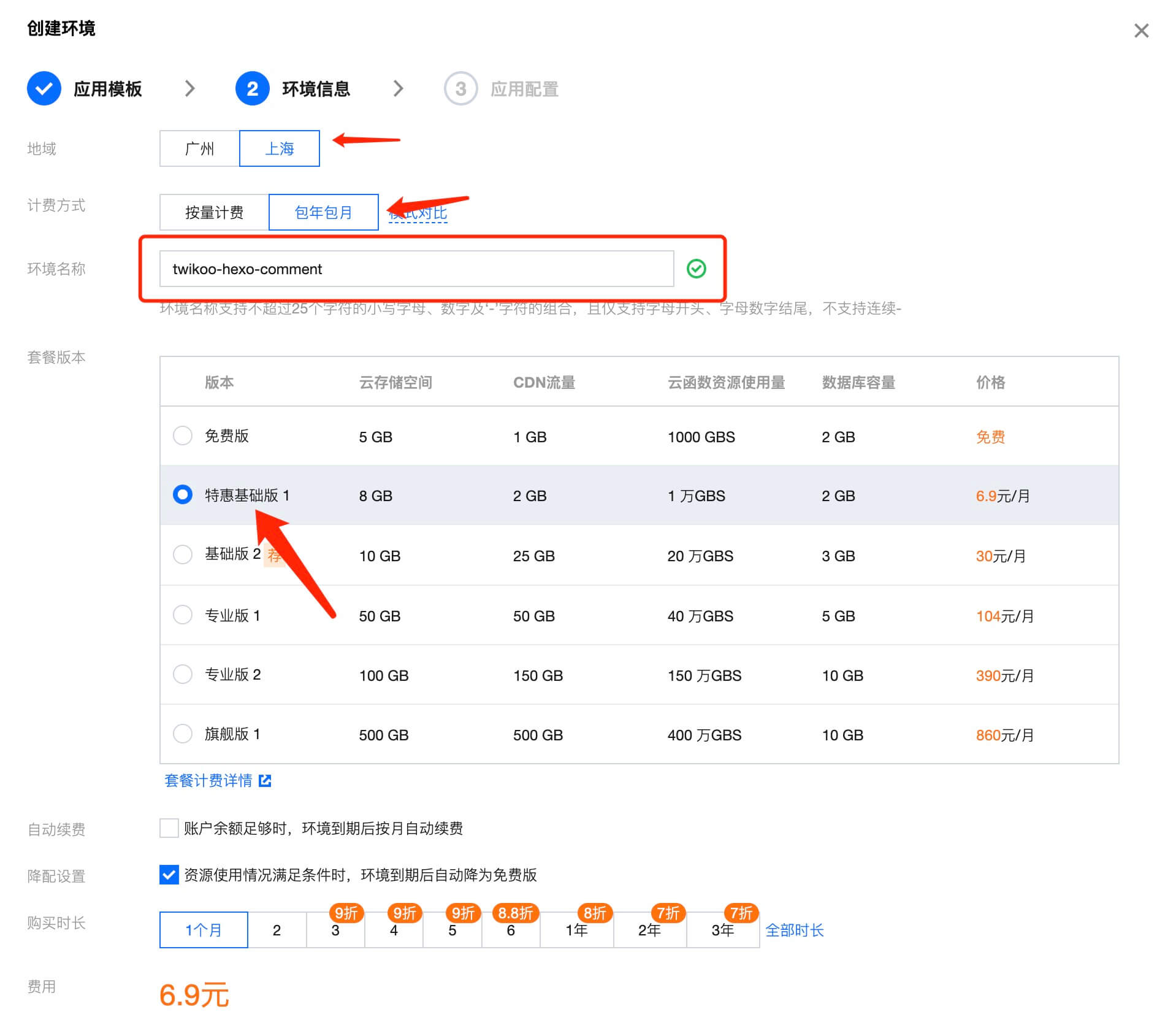Click 免费 price in 免费版 row
This screenshot has height=1017, width=1176.
(990, 437)
